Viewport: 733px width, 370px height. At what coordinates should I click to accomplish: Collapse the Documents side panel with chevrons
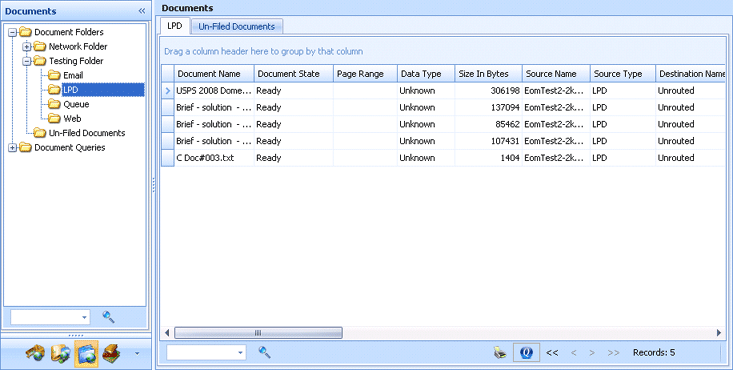tap(142, 11)
